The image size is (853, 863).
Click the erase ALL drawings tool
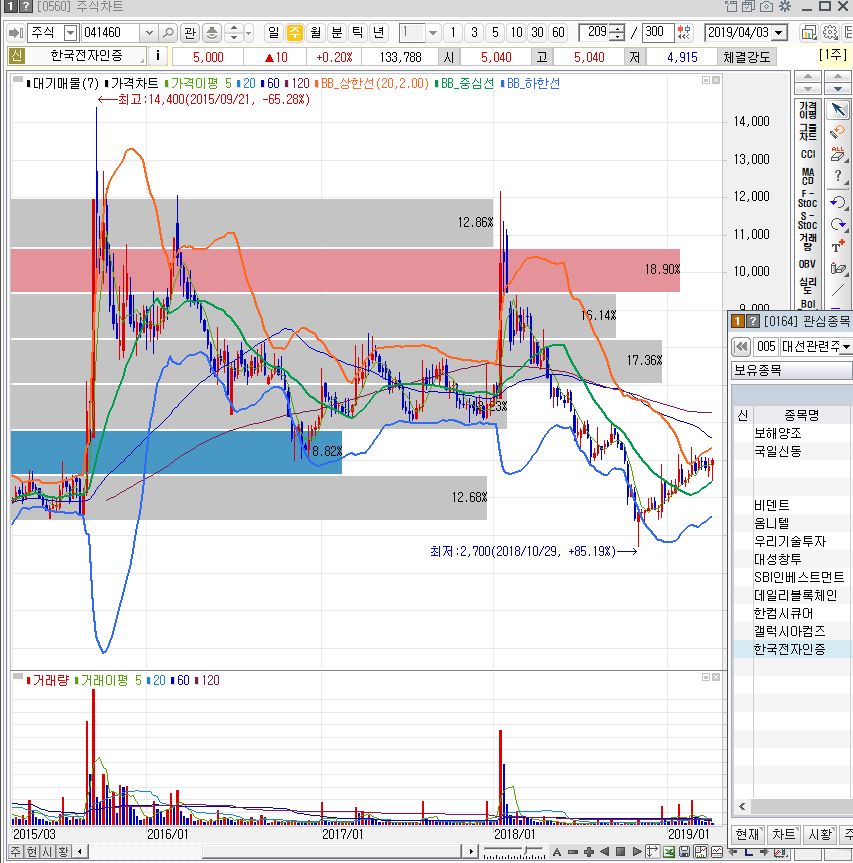[838, 154]
